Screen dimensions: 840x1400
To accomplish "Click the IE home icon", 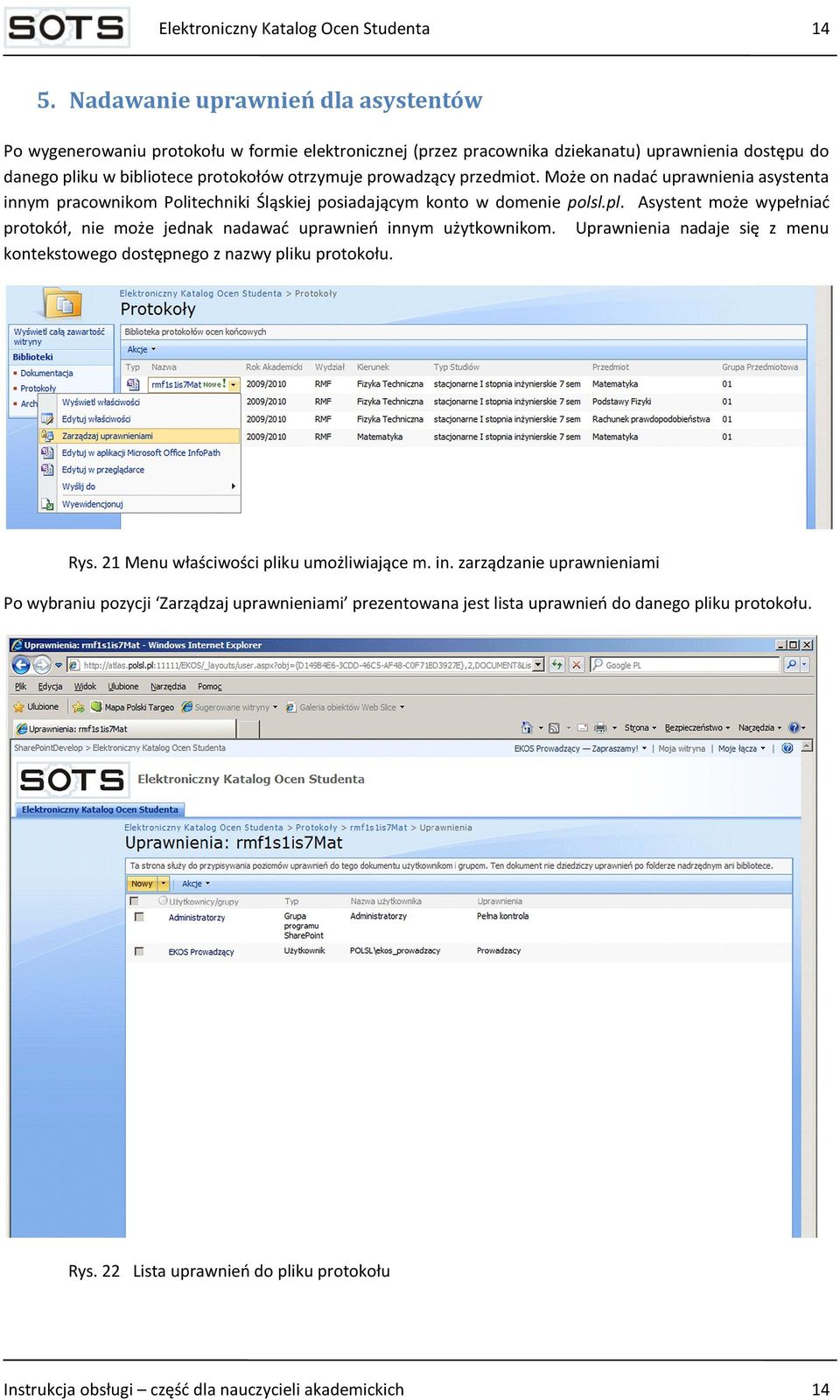I will pos(527,728).
